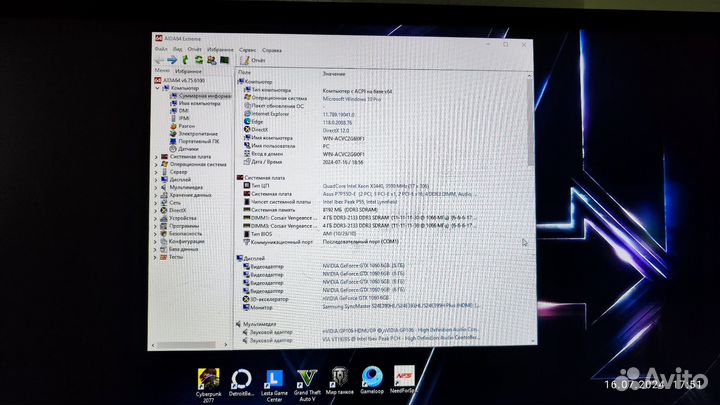Switch to the Избранное tab

pos(188,72)
